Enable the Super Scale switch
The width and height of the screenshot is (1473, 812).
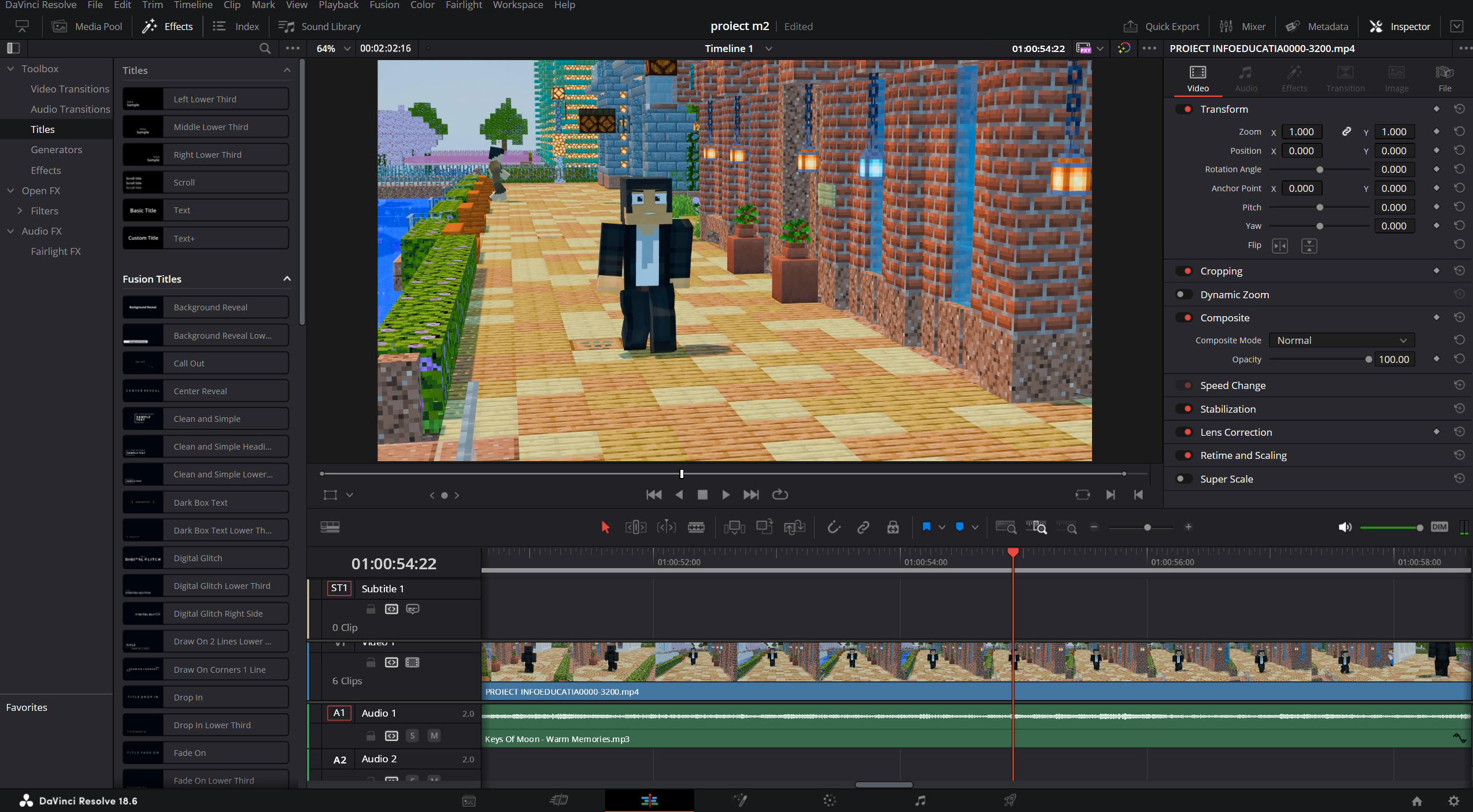(1184, 479)
